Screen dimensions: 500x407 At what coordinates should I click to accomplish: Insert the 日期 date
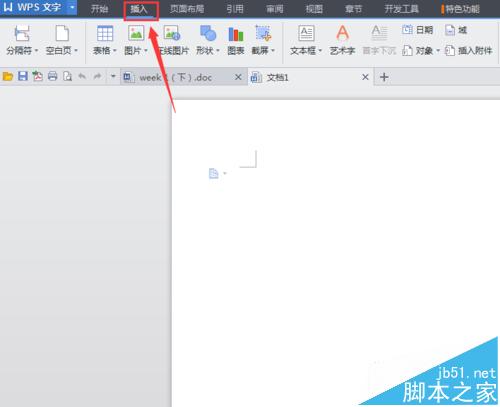(x=418, y=30)
